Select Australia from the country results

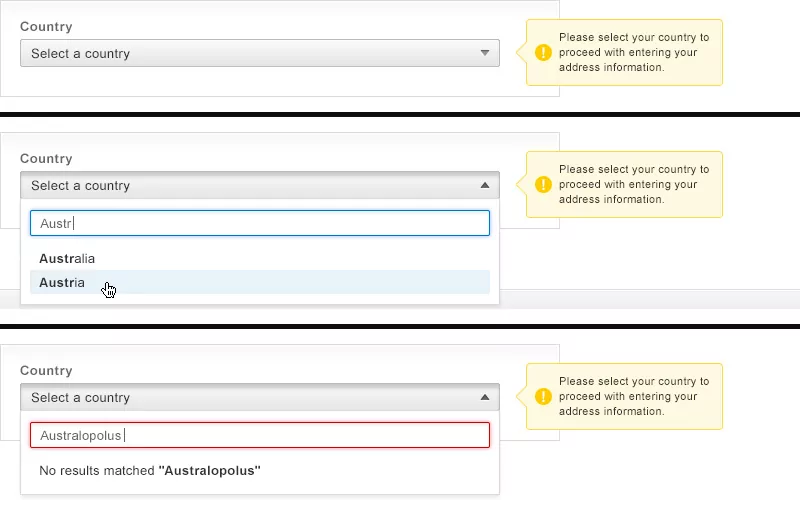67,259
